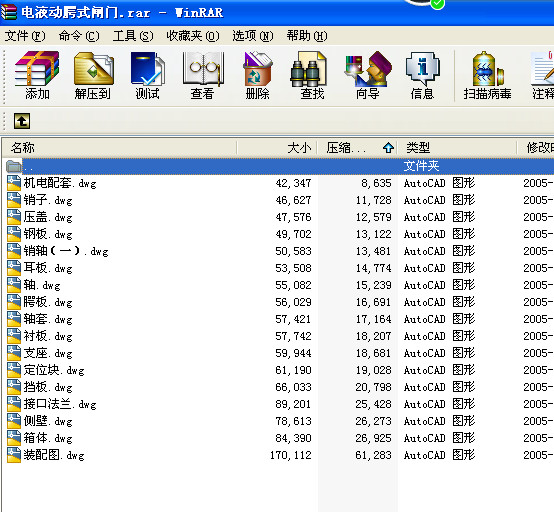Click the packed size value 8,635
The width and height of the screenshot is (554, 512).
pyautogui.click(x=376, y=183)
